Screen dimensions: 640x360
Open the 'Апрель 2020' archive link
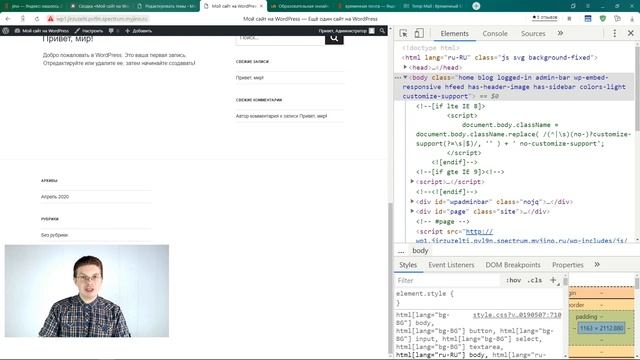[x=55, y=197]
